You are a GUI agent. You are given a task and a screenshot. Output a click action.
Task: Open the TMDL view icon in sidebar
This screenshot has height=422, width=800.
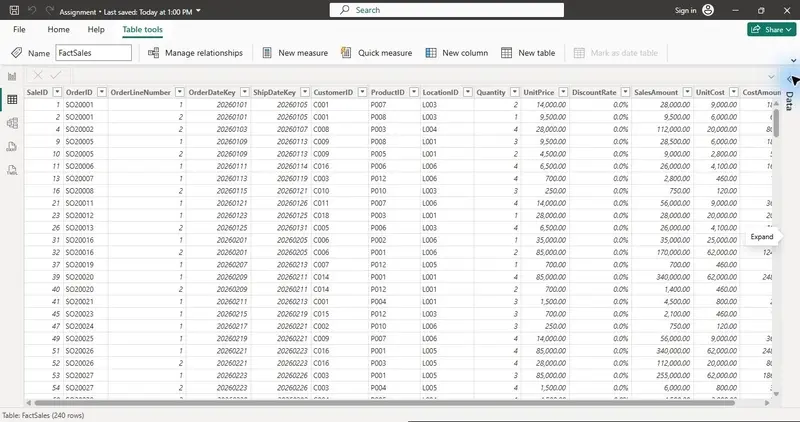point(12,170)
